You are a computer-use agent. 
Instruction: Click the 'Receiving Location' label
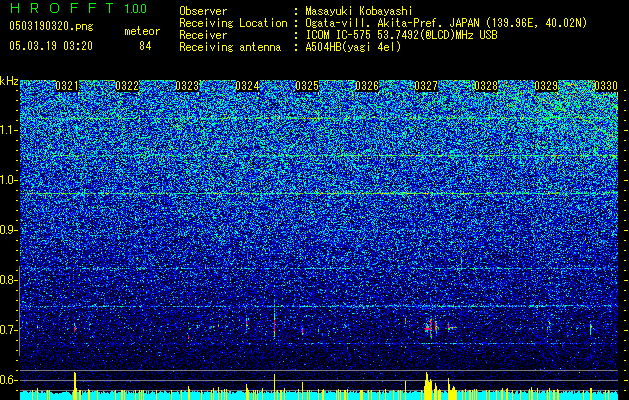coord(233,23)
